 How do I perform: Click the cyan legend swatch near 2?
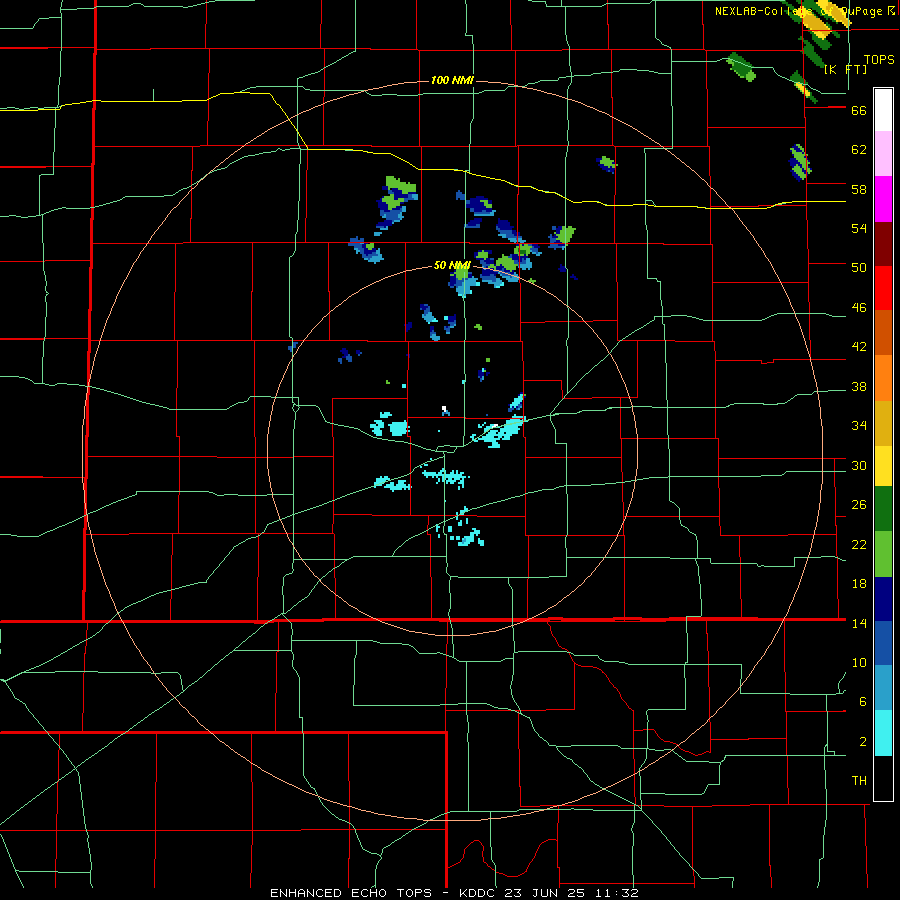point(883,733)
